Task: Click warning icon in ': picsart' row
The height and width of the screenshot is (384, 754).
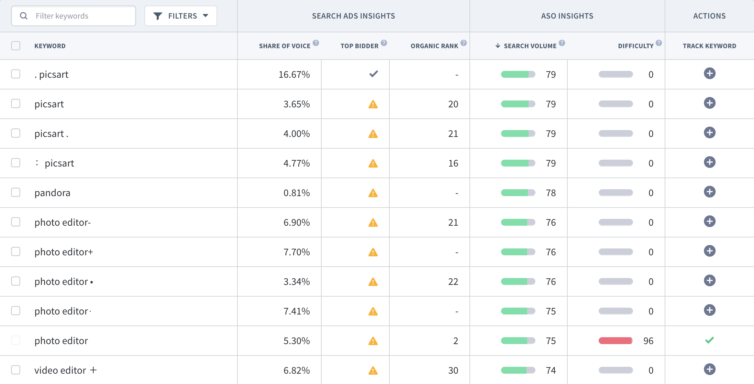Action: coord(373,163)
